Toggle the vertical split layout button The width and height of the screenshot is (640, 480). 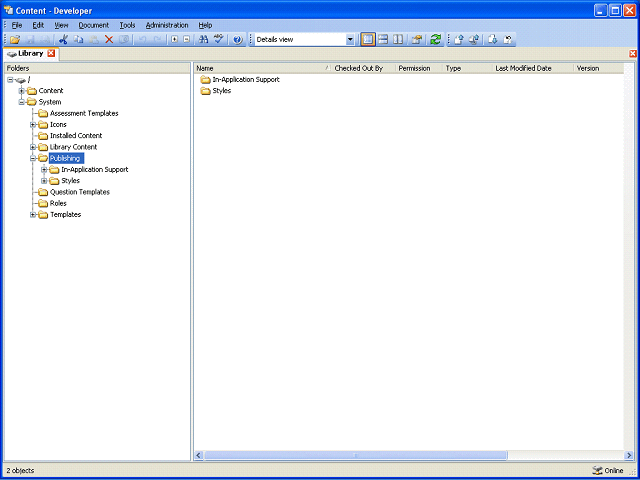coord(398,40)
